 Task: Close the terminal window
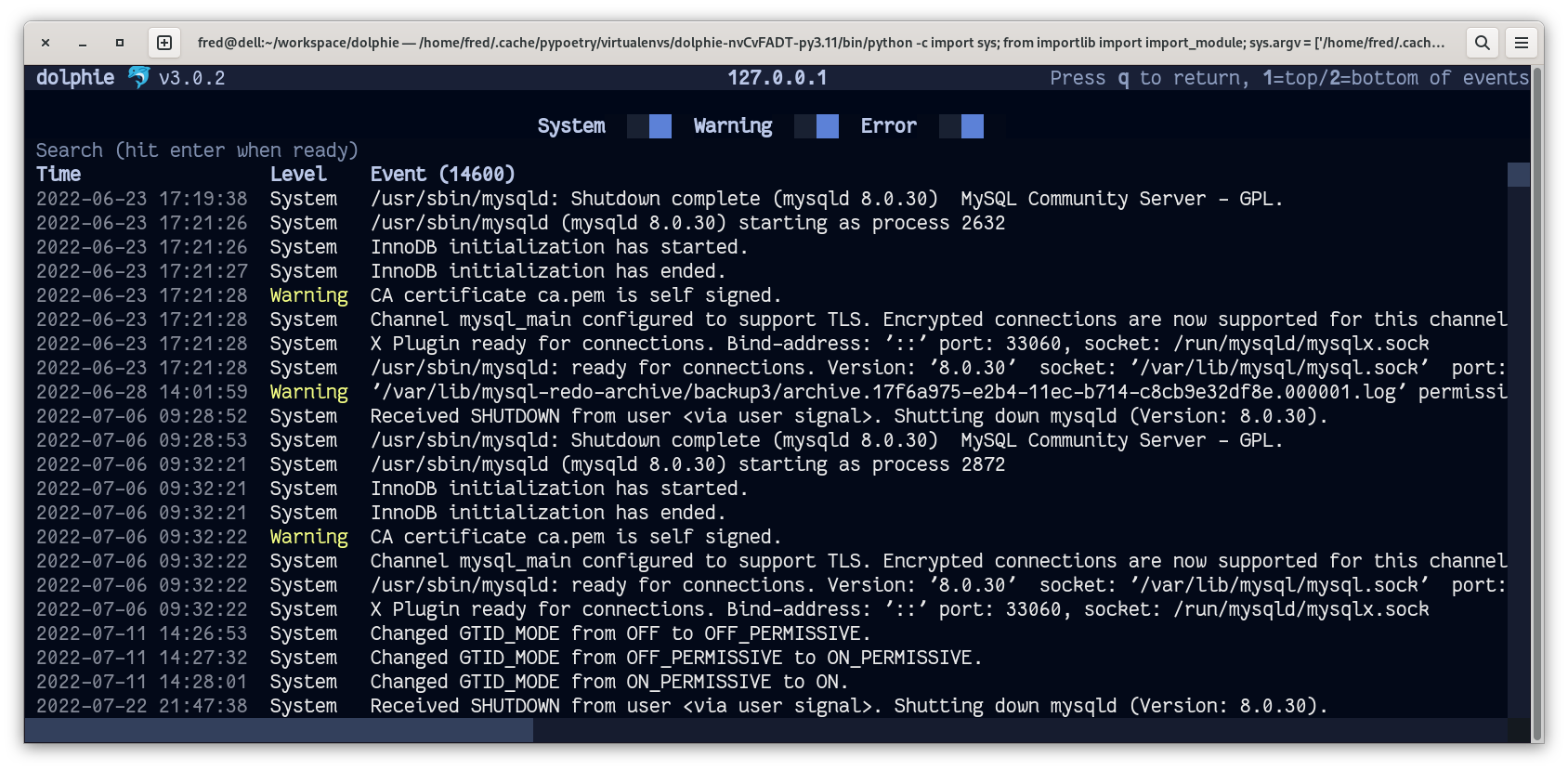[x=46, y=43]
